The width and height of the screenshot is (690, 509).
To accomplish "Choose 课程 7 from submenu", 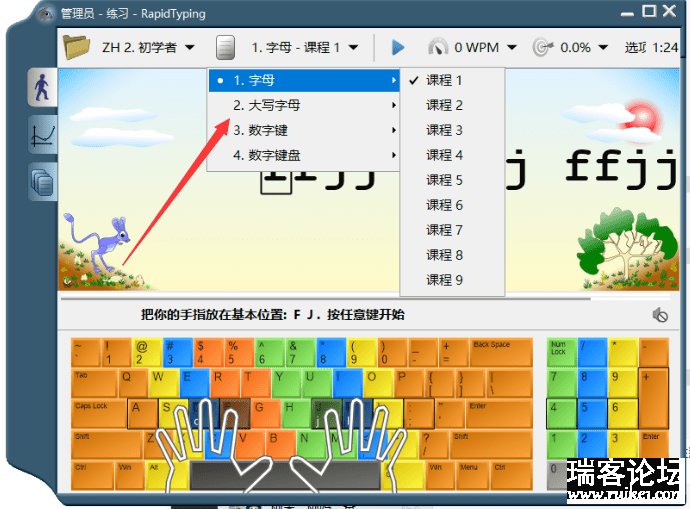I will pyautogui.click(x=452, y=230).
